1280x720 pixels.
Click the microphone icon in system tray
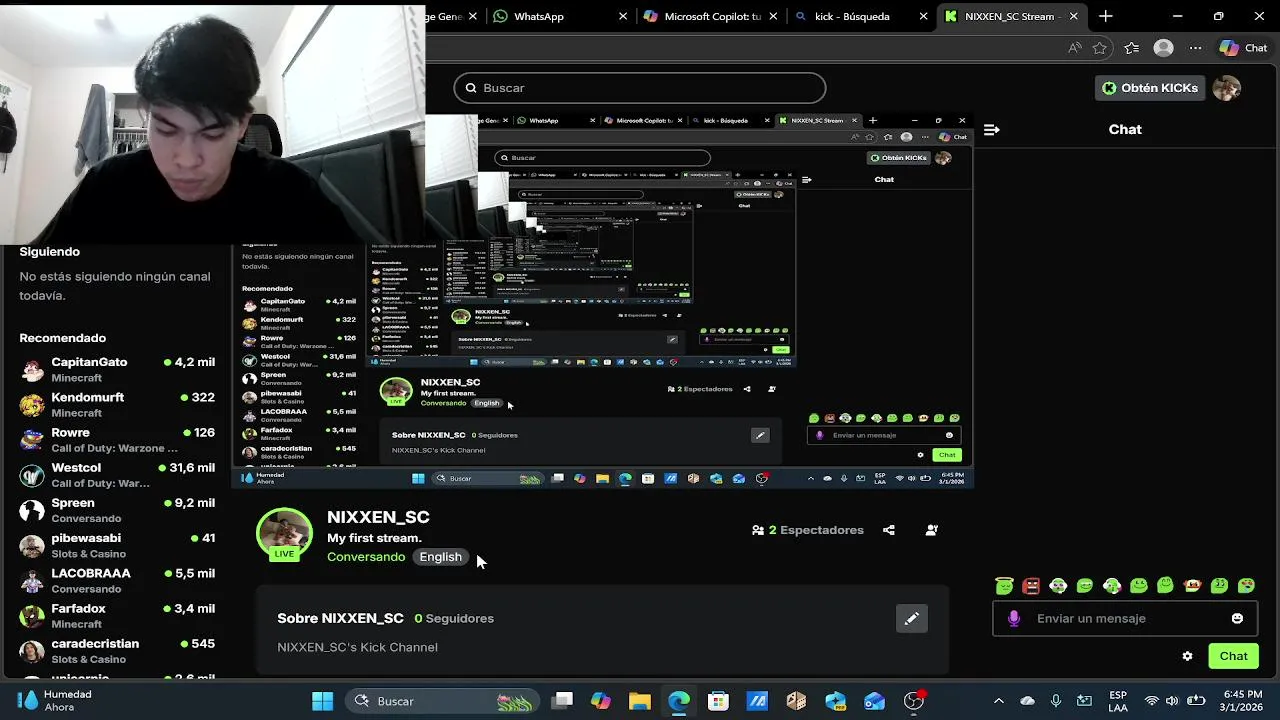[x=1055, y=701]
